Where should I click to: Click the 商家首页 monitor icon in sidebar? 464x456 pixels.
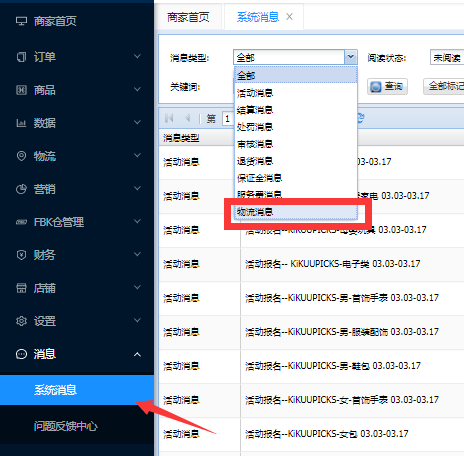point(21,21)
